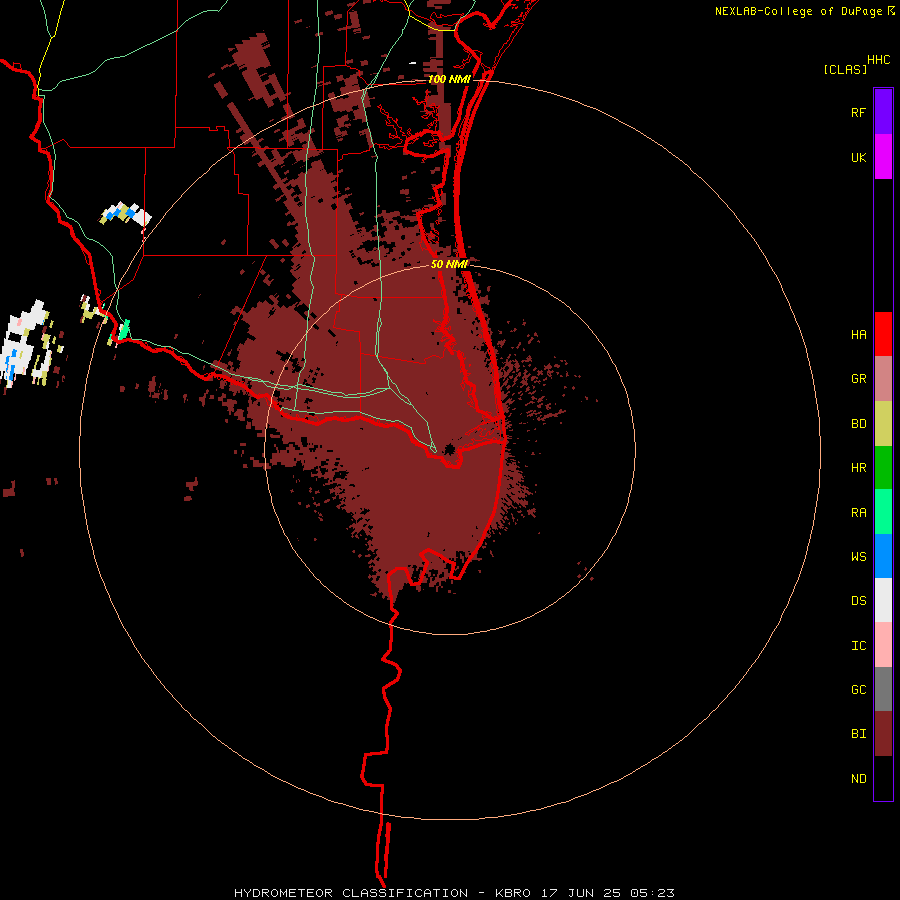Click the BD yellow legend swatch

click(883, 424)
